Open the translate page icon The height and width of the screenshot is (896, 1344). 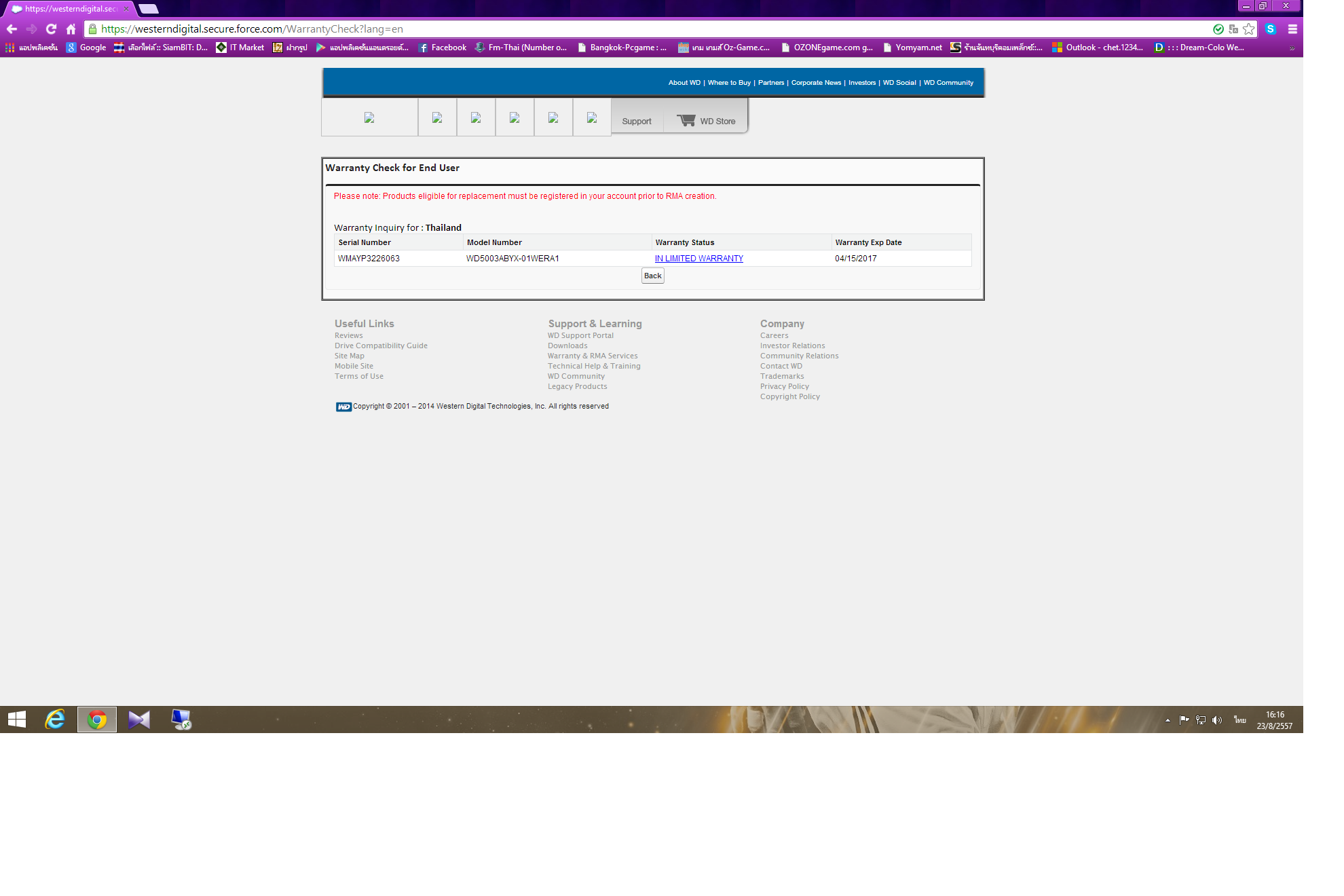[x=1233, y=29]
